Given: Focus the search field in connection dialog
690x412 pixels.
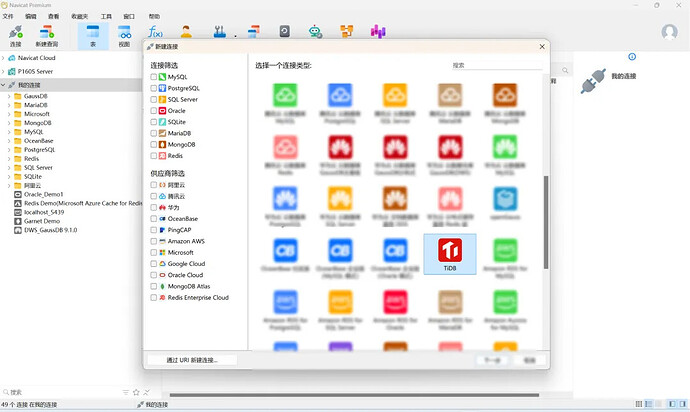Looking at the screenshot, I should tap(497, 65).
